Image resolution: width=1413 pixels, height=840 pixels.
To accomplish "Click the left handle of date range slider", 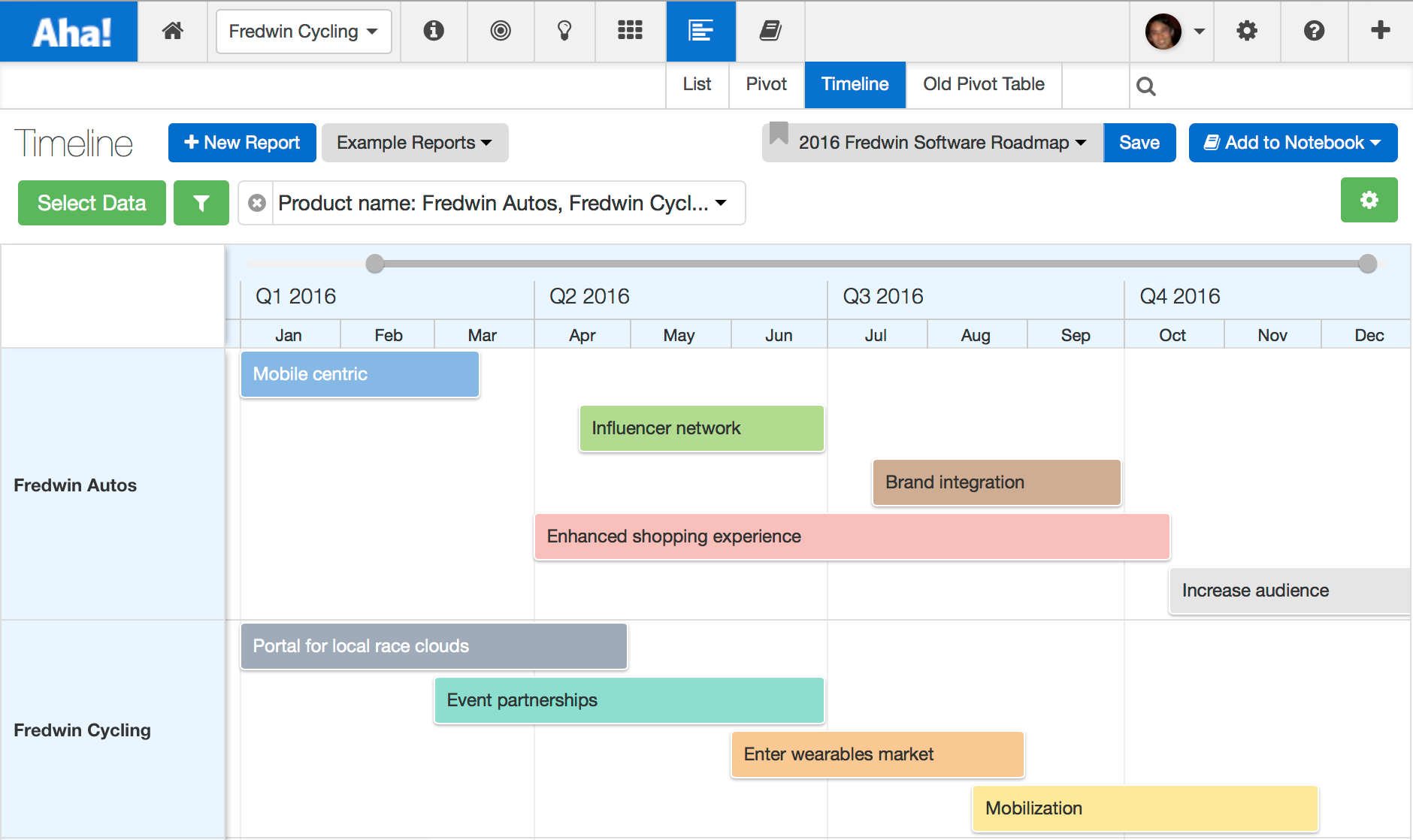I will (375, 264).
